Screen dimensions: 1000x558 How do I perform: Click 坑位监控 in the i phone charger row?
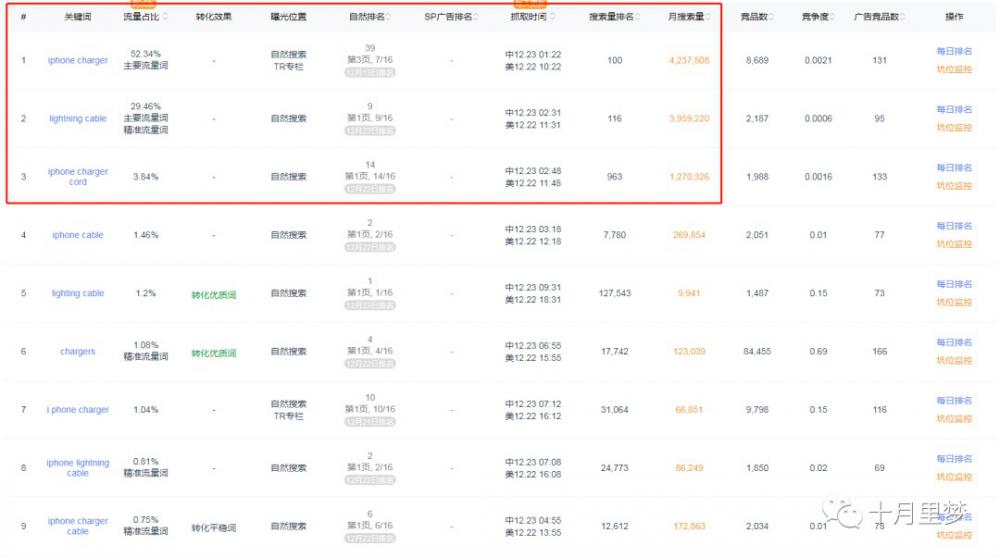(954, 418)
